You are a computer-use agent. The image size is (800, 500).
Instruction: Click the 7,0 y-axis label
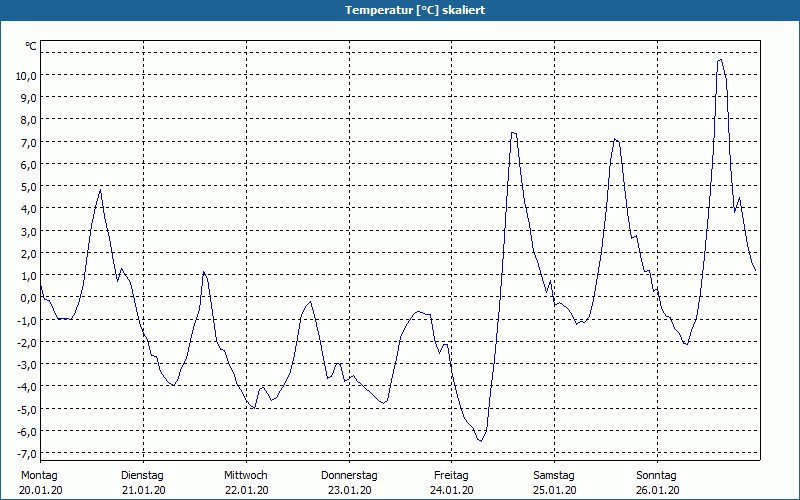[29, 142]
